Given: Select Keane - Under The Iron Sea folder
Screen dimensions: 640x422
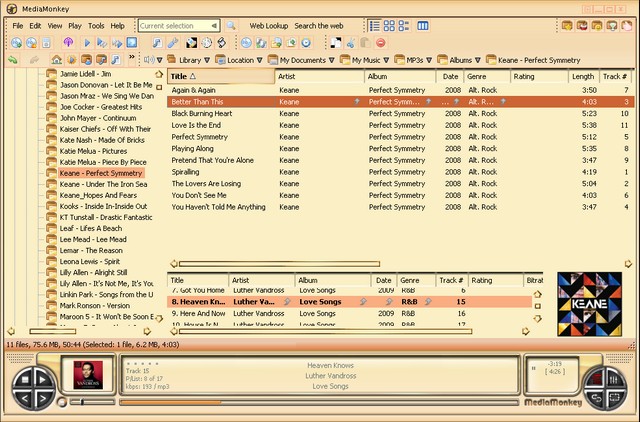Looking at the screenshot, I should coord(103,184).
